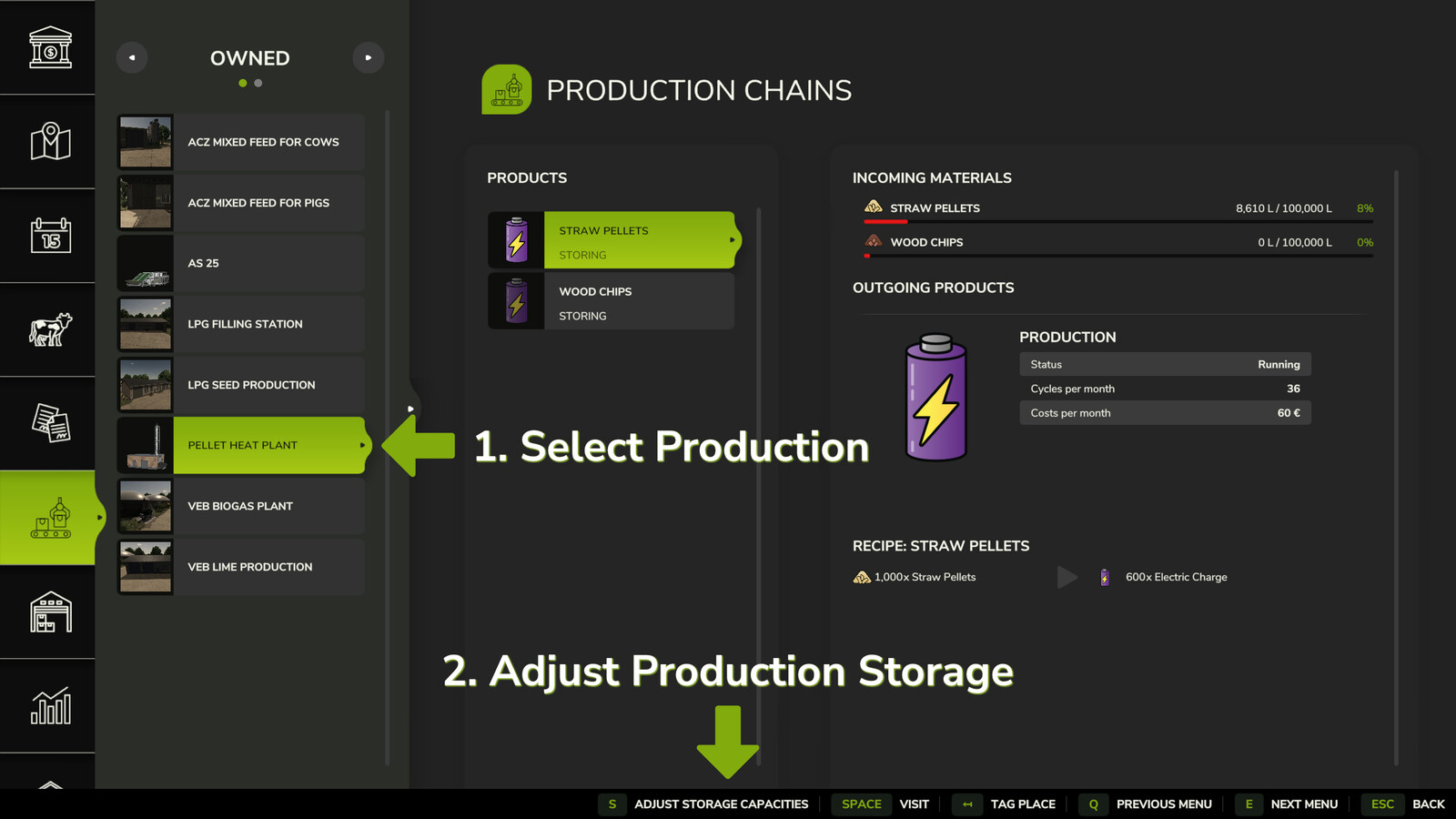Click Adjust Storage Capacities
1456x819 pixels.
[x=721, y=804]
